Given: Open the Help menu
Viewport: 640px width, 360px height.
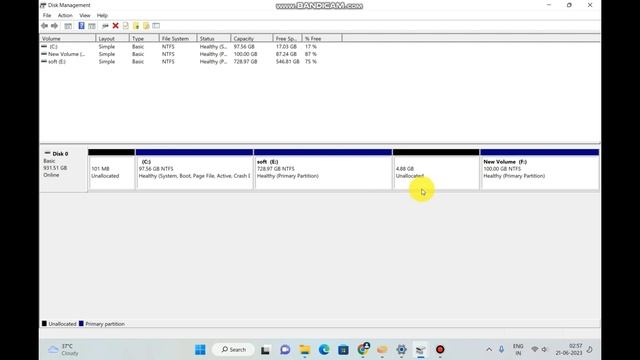Looking at the screenshot, I should pos(102,16).
